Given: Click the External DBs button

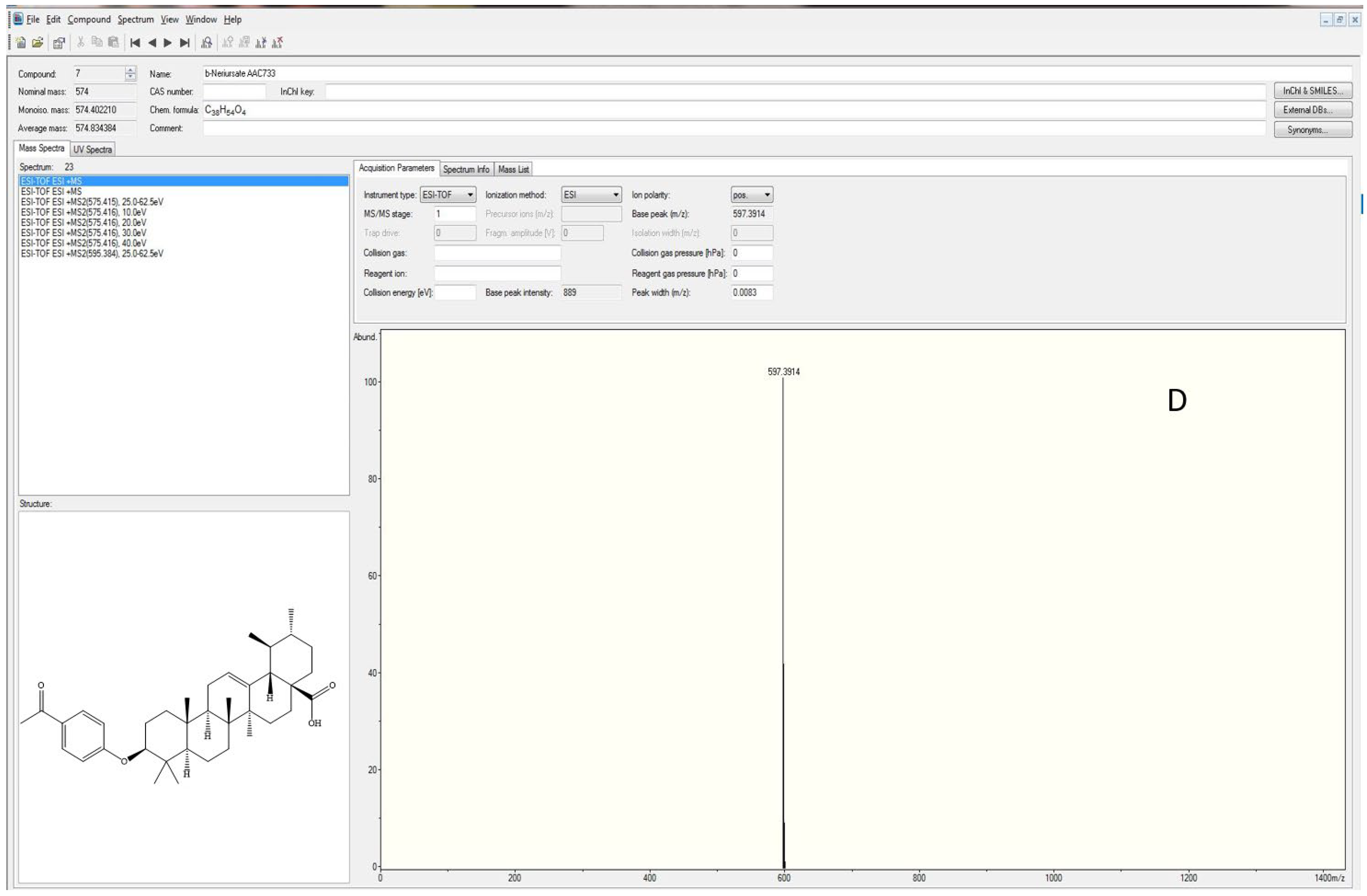Looking at the screenshot, I should pyautogui.click(x=1313, y=110).
